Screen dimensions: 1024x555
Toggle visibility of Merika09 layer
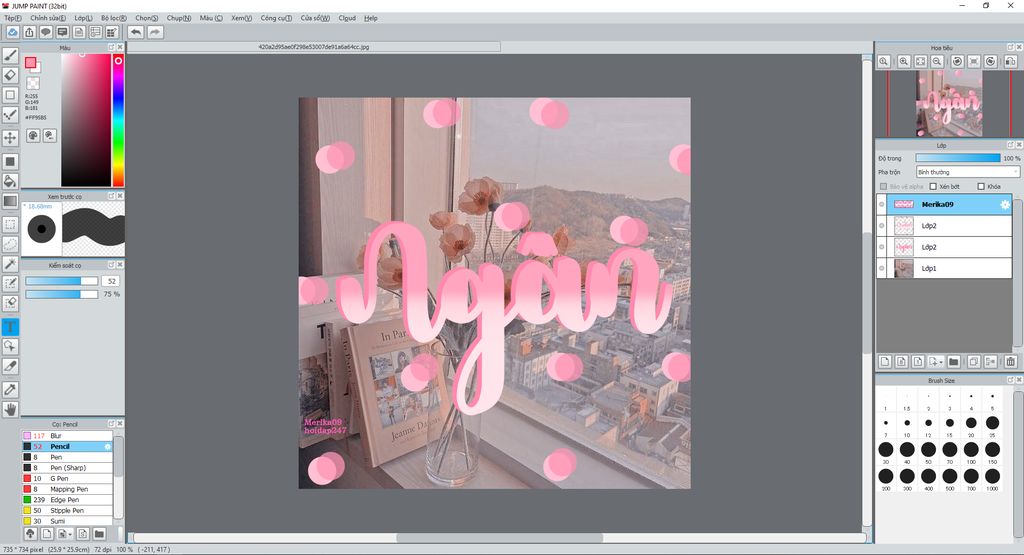click(x=882, y=204)
